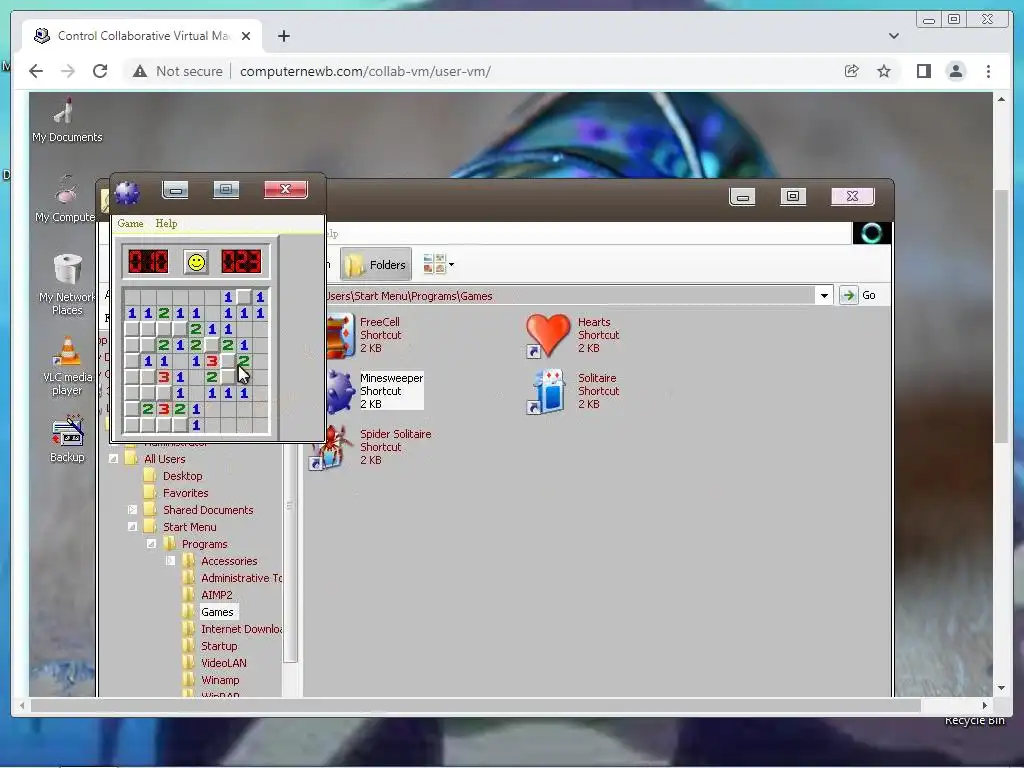Click the Go button next to address bar
Image resolution: width=1024 pixels, height=768 pixels.
click(x=857, y=295)
